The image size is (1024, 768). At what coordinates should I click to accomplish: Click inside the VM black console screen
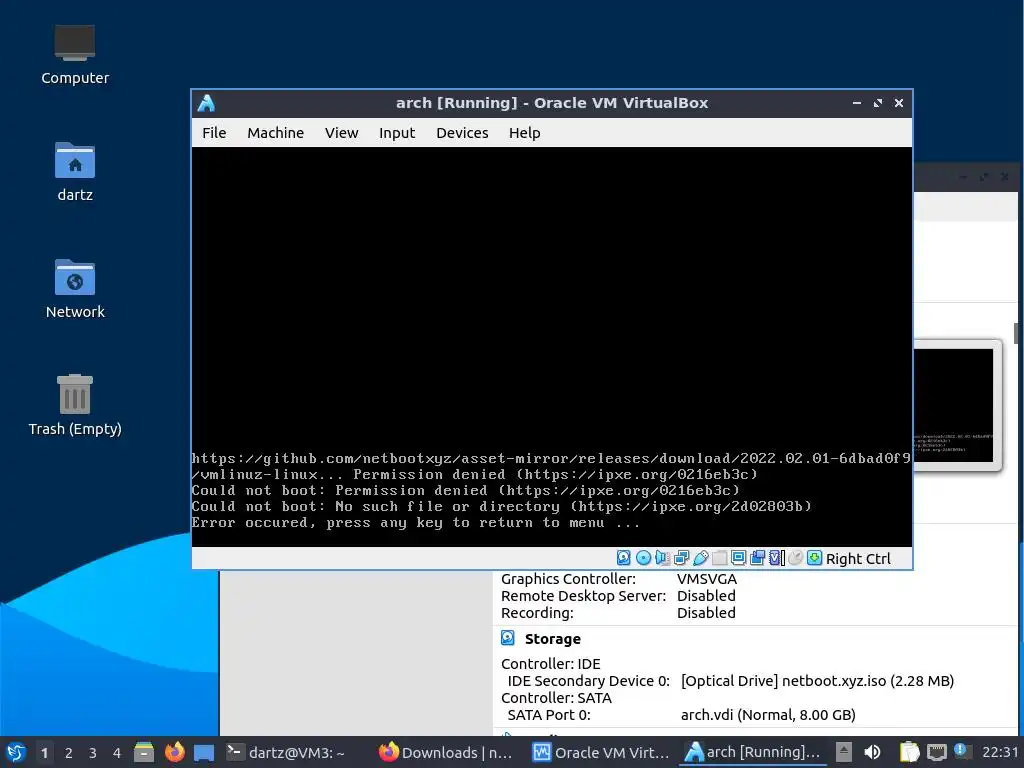pyautogui.click(x=552, y=346)
